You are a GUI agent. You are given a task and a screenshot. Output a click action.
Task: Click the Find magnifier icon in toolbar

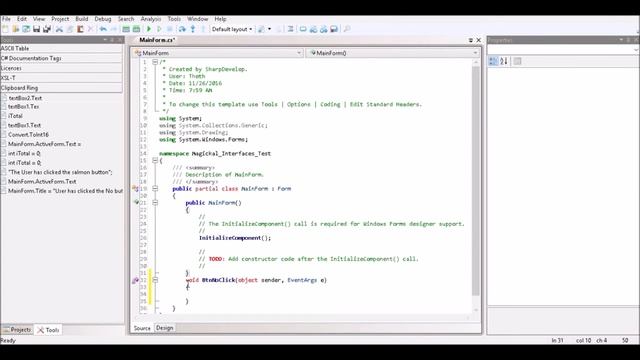point(347,29)
